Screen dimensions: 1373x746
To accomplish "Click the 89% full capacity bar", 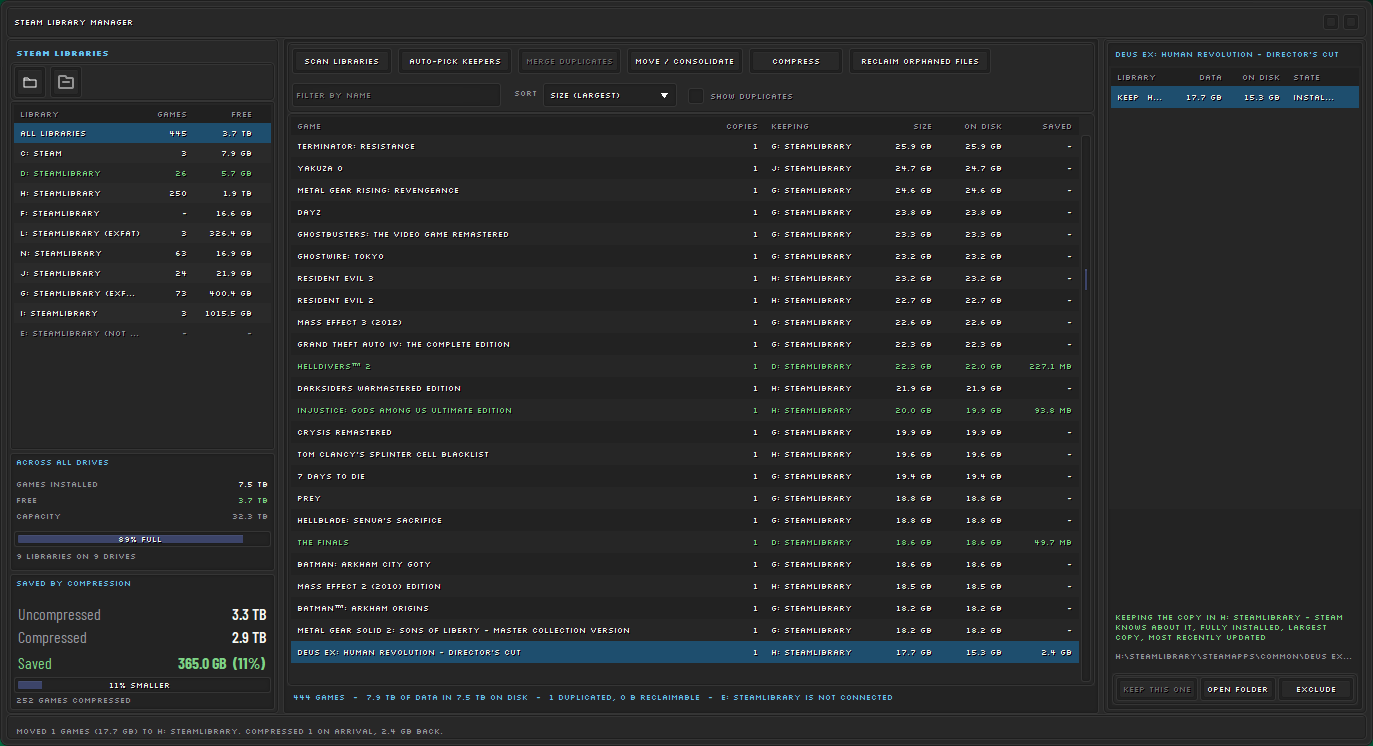I will tap(142, 539).
